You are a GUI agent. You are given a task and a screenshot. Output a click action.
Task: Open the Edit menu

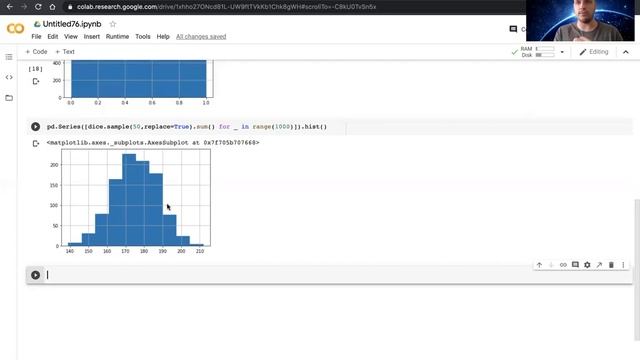click(x=53, y=37)
